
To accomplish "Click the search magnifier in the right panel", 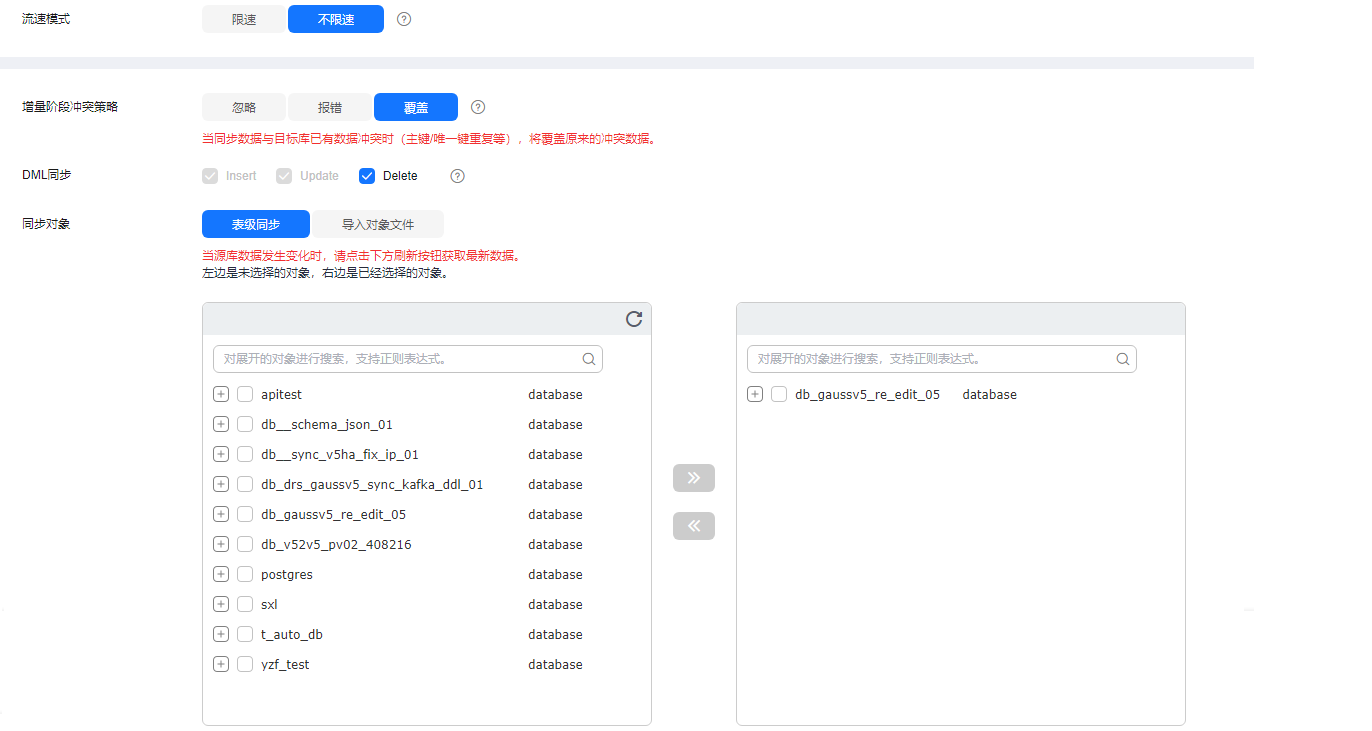I will pyautogui.click(x=1122, y=358).
